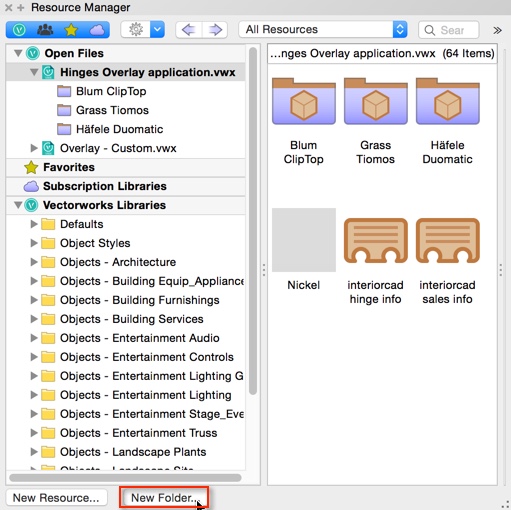Viewport: 511px width, 510px height.
Task: Click the Search field
Action: [x=449, y=30]
